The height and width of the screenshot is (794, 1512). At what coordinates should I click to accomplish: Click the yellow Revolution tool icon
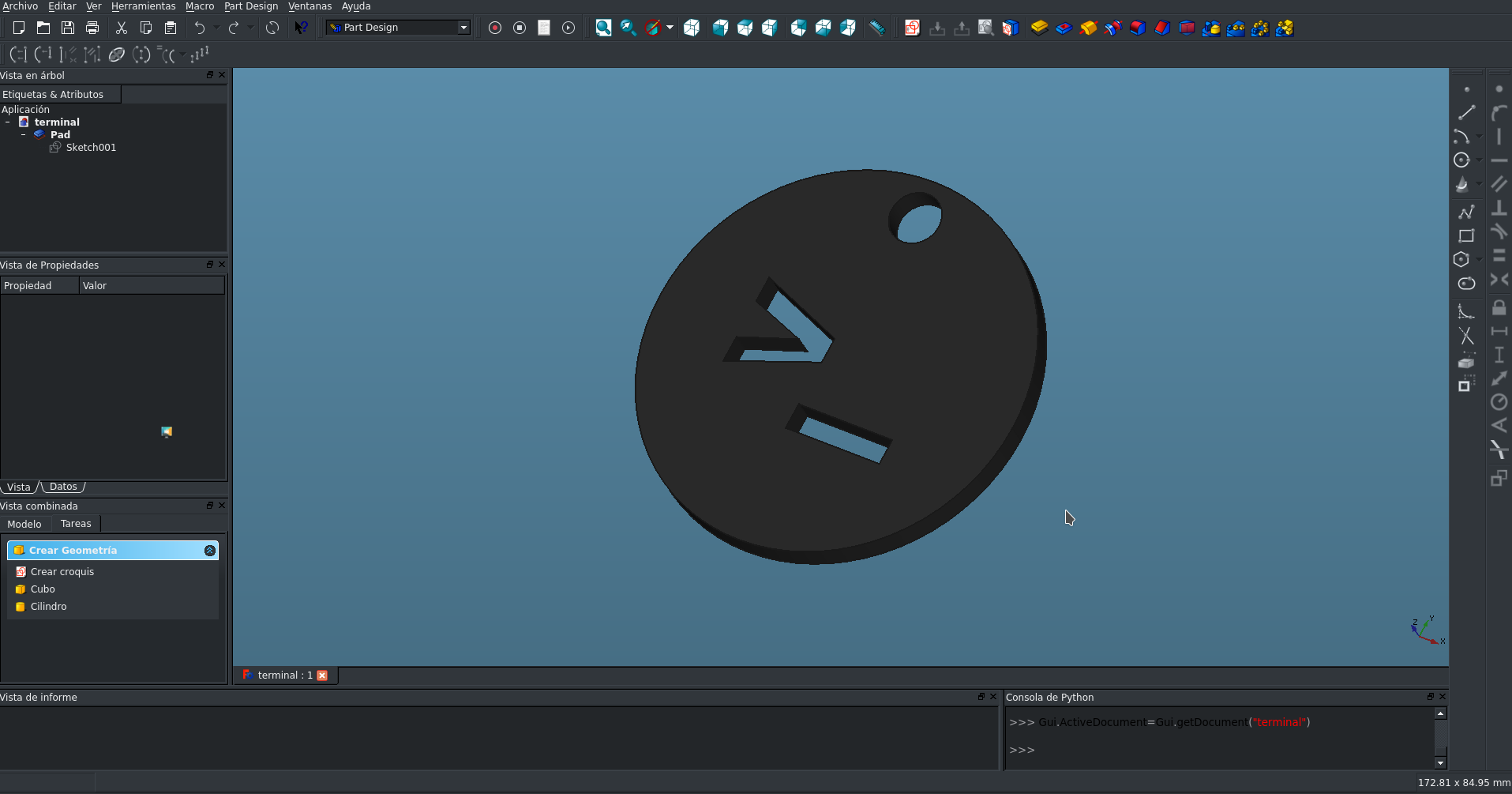click(x=1089, y=28)
